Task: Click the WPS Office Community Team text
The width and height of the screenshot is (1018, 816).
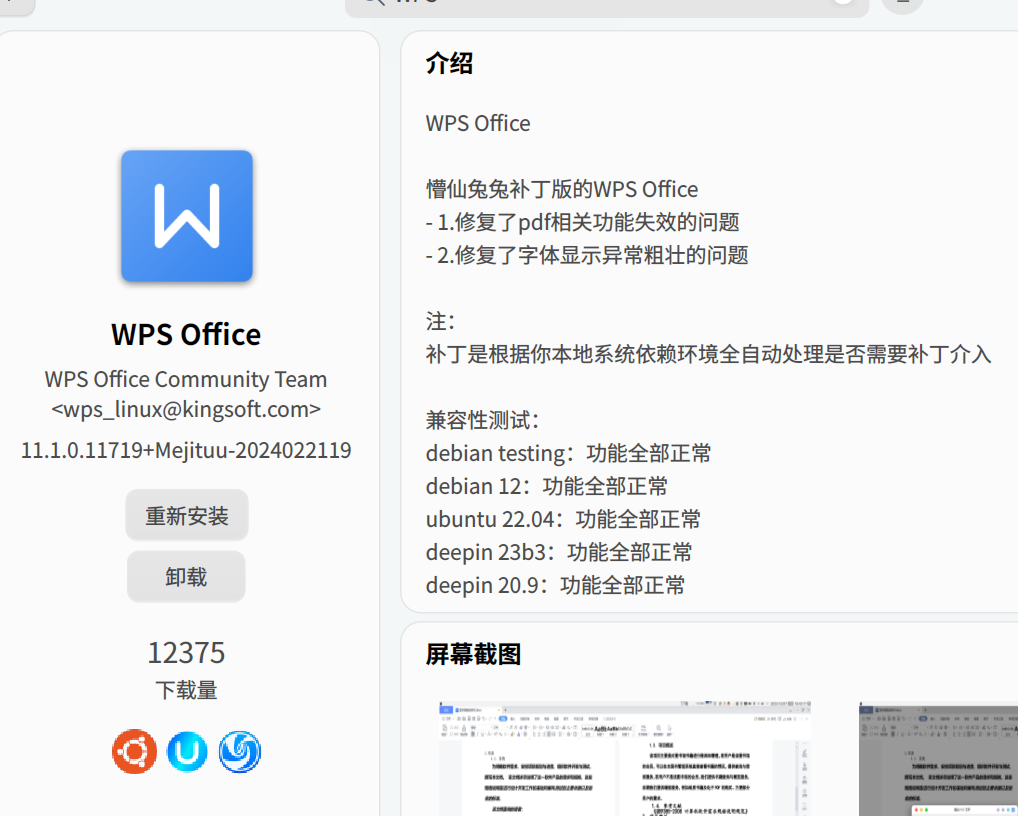Action: 186,379
